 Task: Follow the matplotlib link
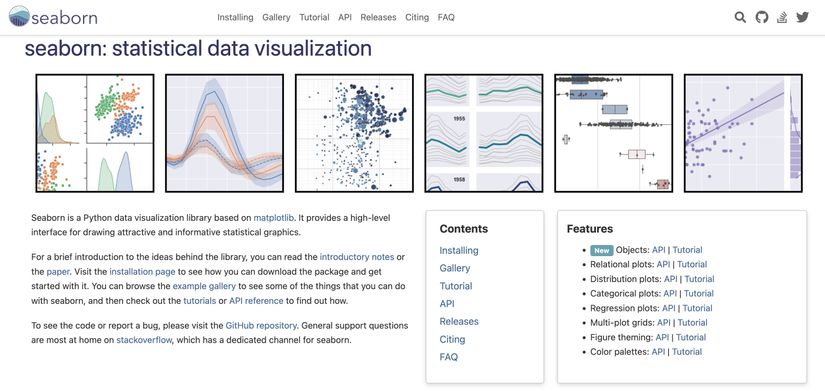pyautogui.click(x=274, y=218)
